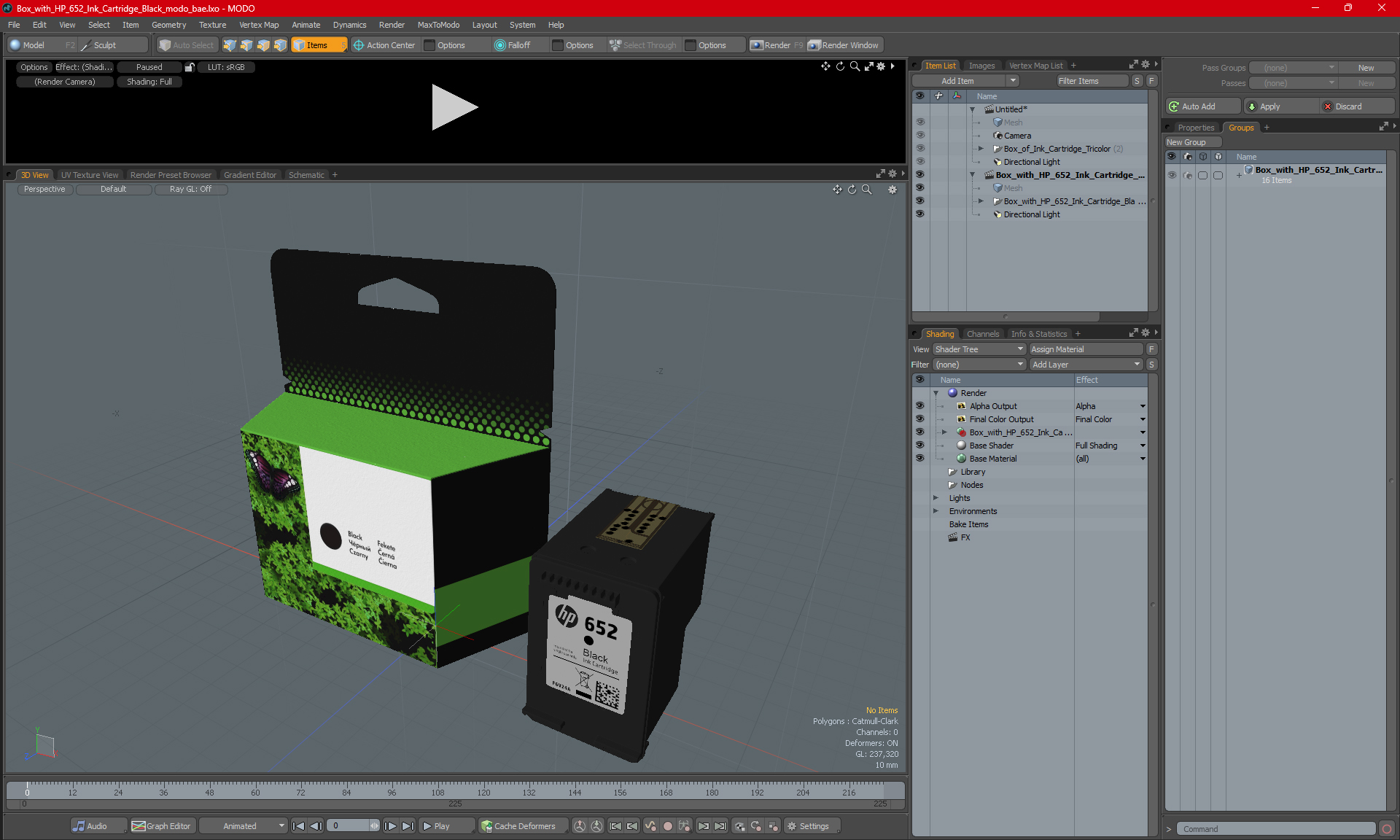Click the render preview play arrow

click(454, 107)
